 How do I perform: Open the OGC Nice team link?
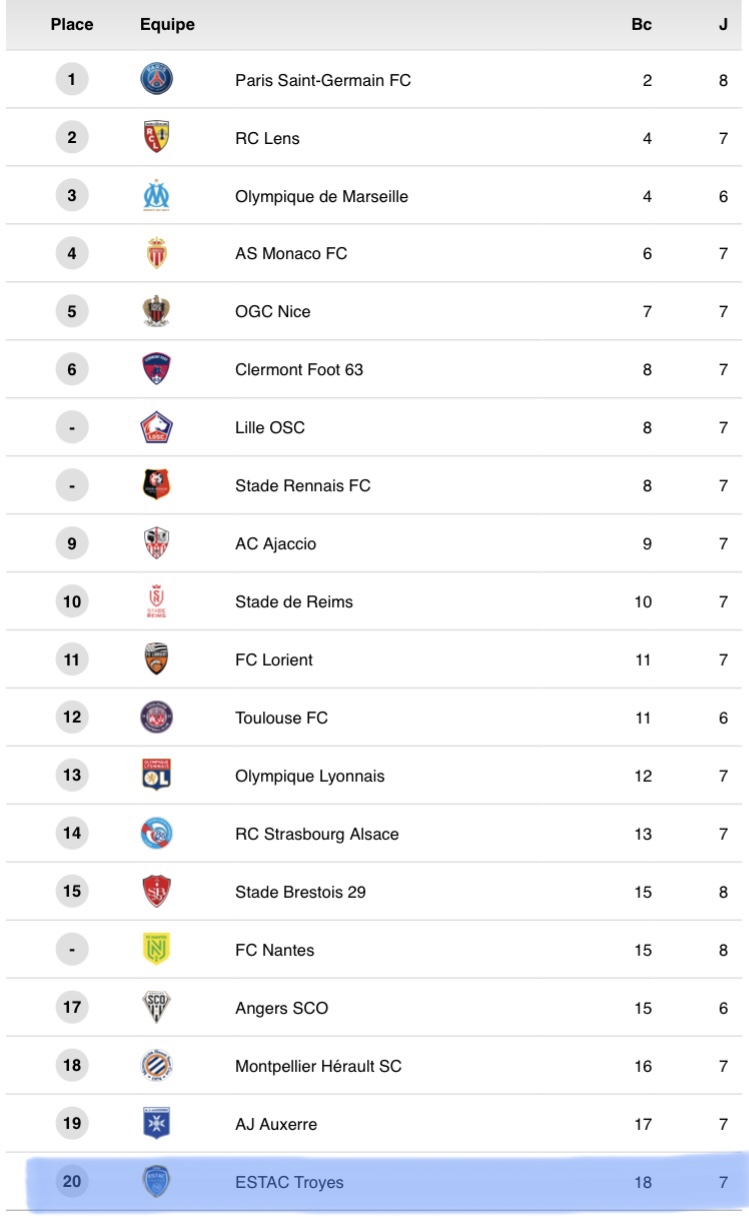pos(273,312)
